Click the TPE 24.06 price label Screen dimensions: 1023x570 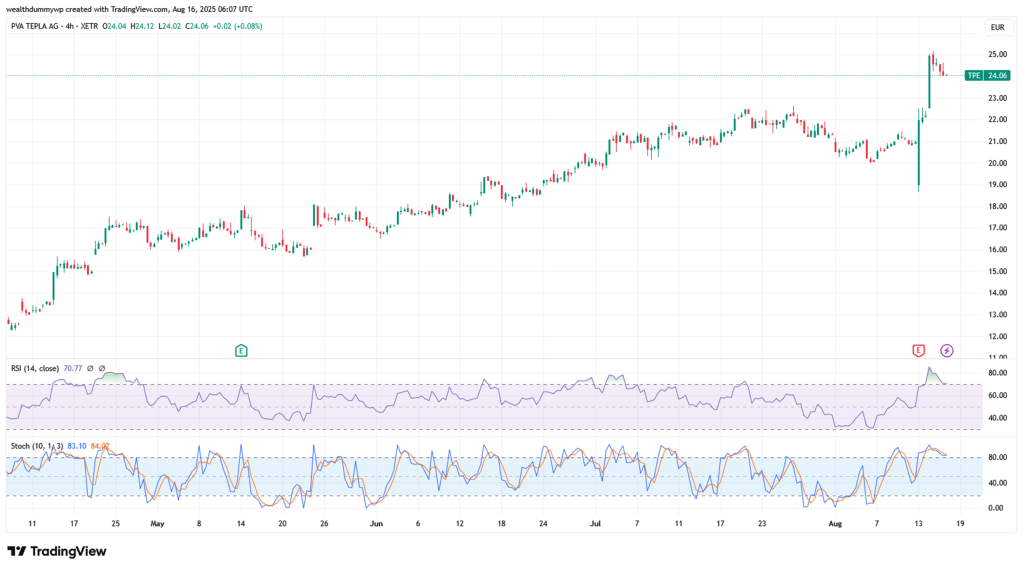(988, 76)
